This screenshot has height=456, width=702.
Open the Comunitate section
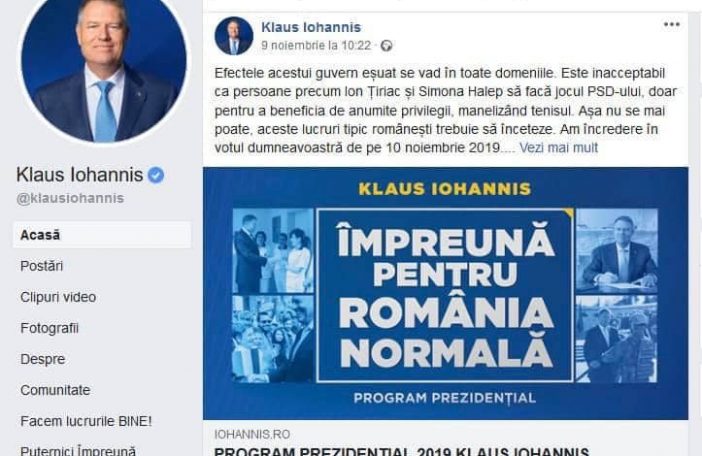click(x=55, y=390)
